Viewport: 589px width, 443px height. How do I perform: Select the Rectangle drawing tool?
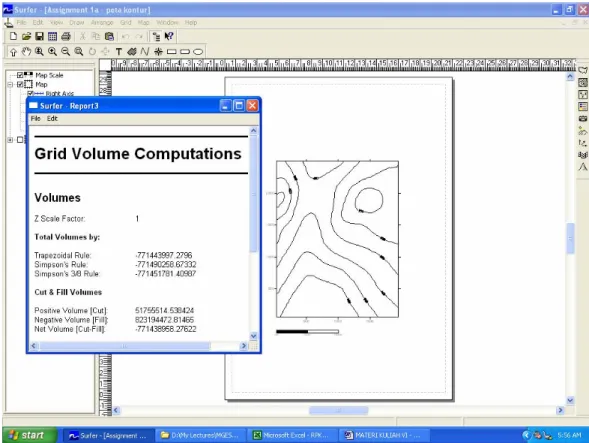pos(171,52)
